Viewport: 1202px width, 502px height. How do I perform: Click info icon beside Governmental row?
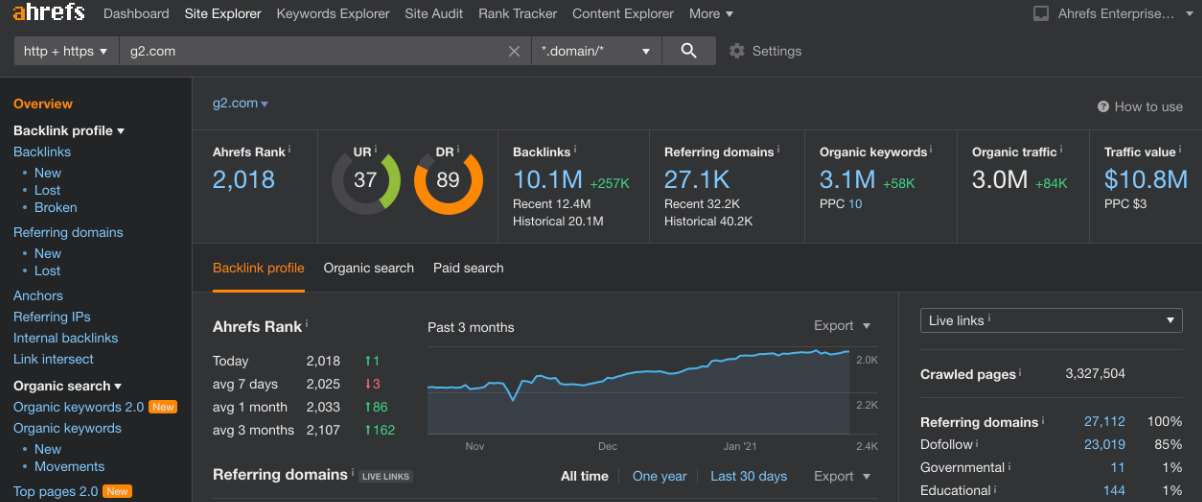[x=1009, y=466]
